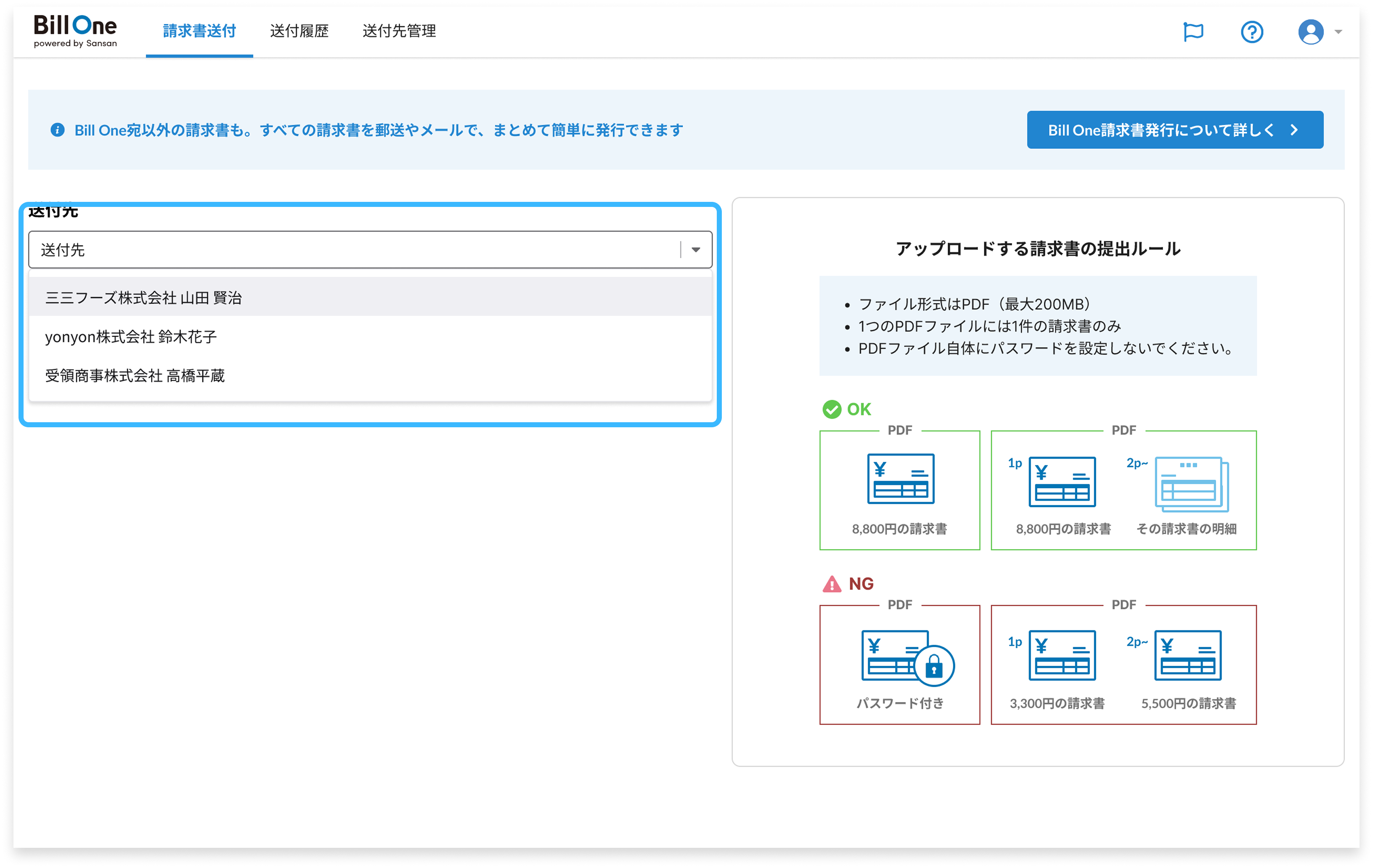Click the 8,800円 single invoice PDF icon
The height and width of the screenshot is (868, 1373).
[x=900, y=478]
